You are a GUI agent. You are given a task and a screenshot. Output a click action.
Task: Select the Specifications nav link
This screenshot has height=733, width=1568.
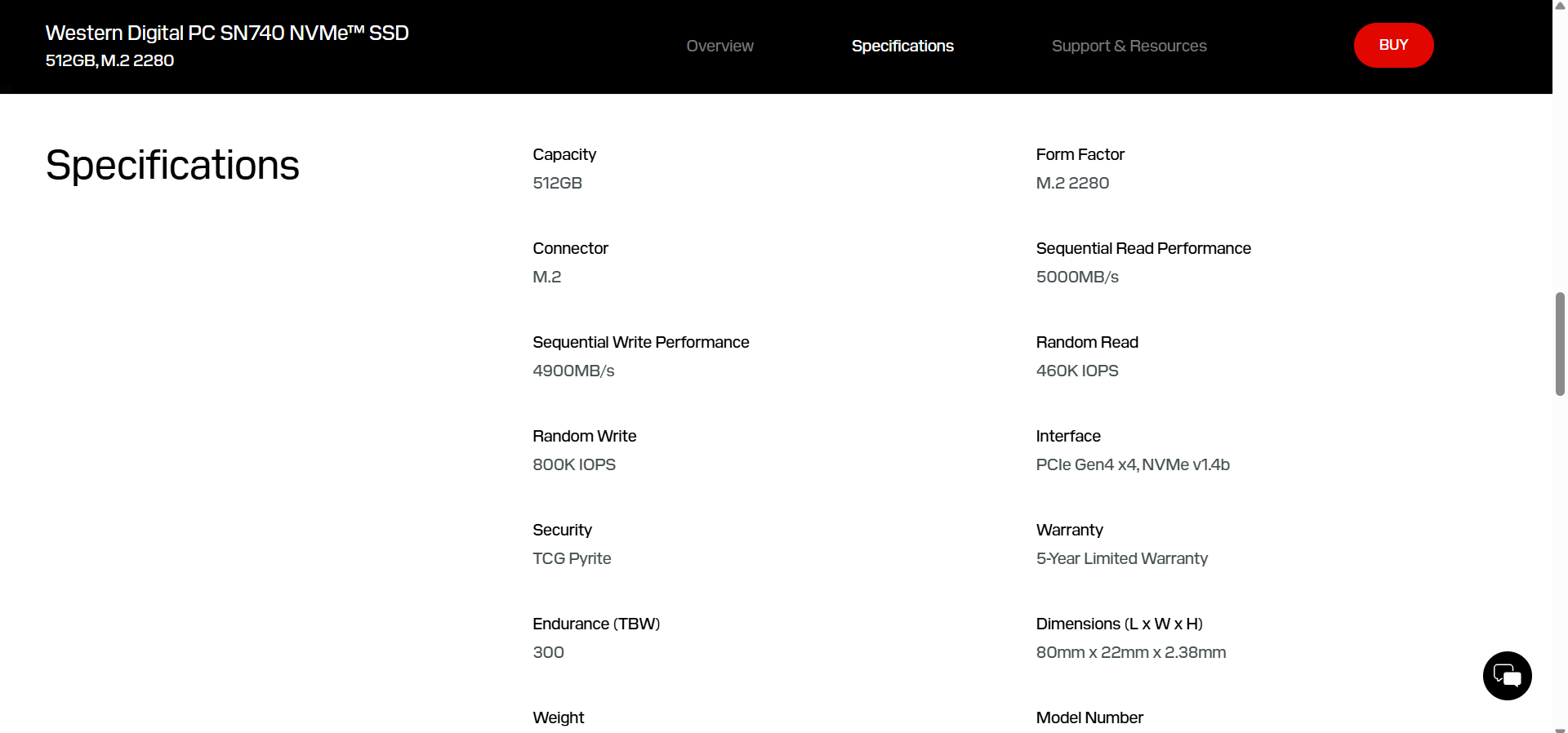(x=902, y=46)
